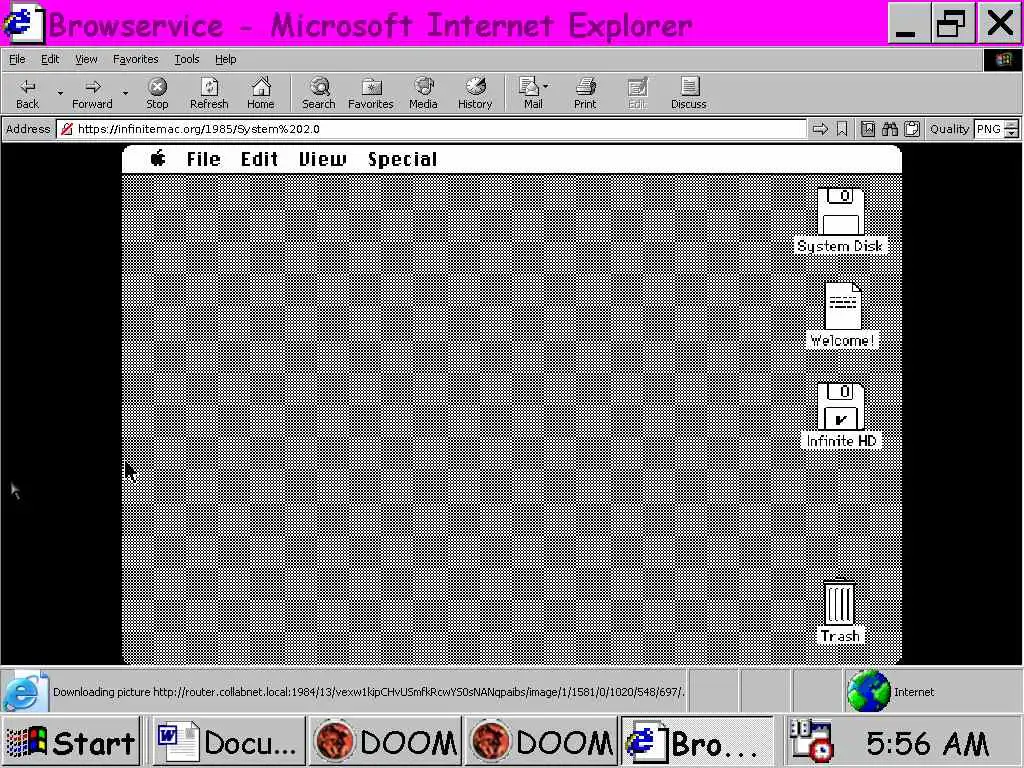Switch to the second DOOM taskbar button
This screenshot has width=1024, height=768.
[541, 743]
